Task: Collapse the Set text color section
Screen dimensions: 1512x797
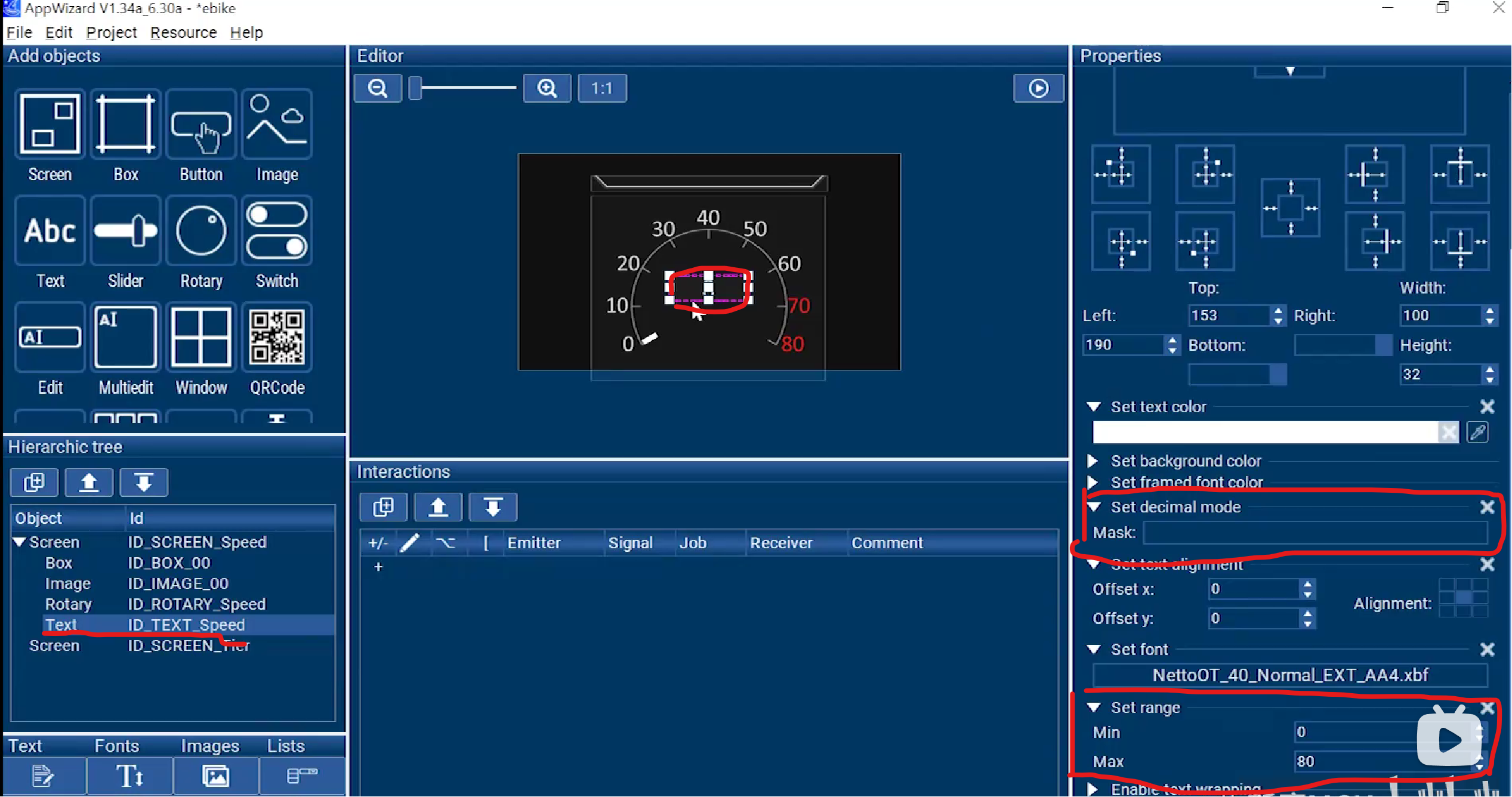Action: point(1094,407)
